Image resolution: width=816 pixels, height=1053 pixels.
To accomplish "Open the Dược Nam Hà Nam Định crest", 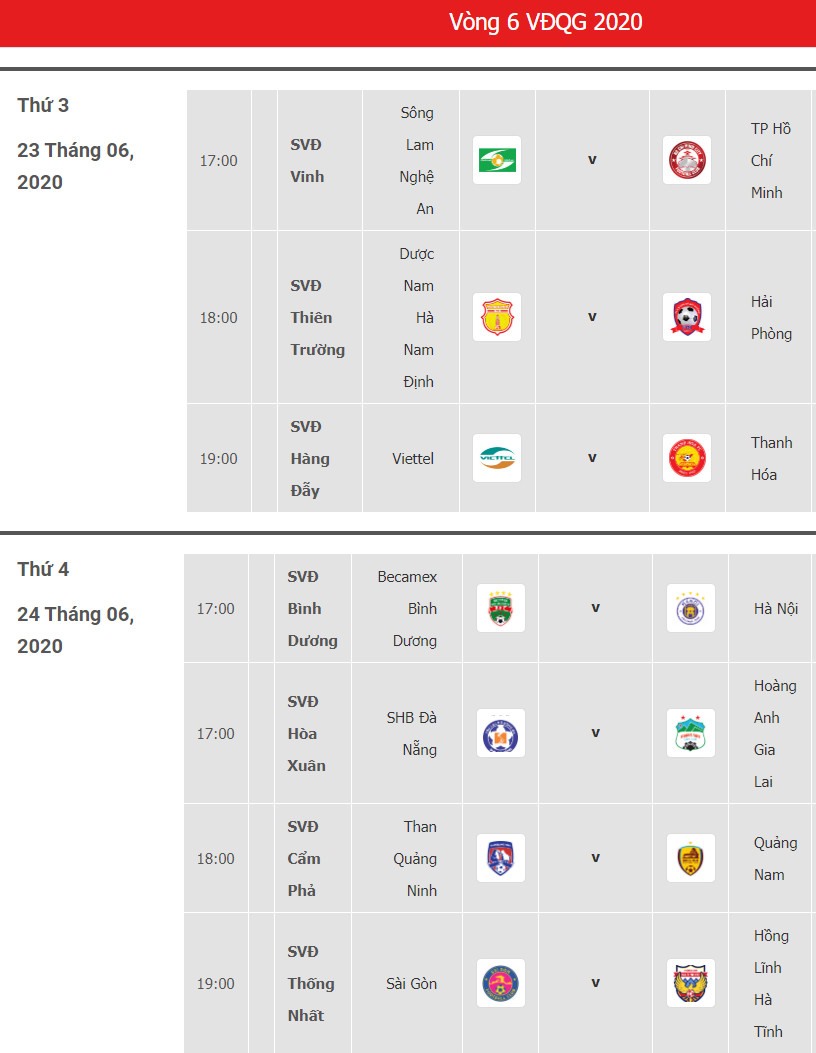I will (497, 317).
